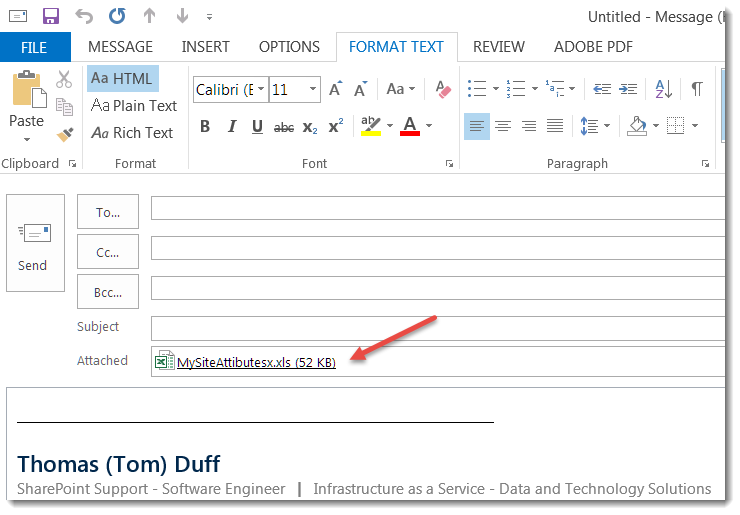The height and width of the screenshot is (515, 740).
Task: Toggle Superscript formatting
Action: coord(336,126)
